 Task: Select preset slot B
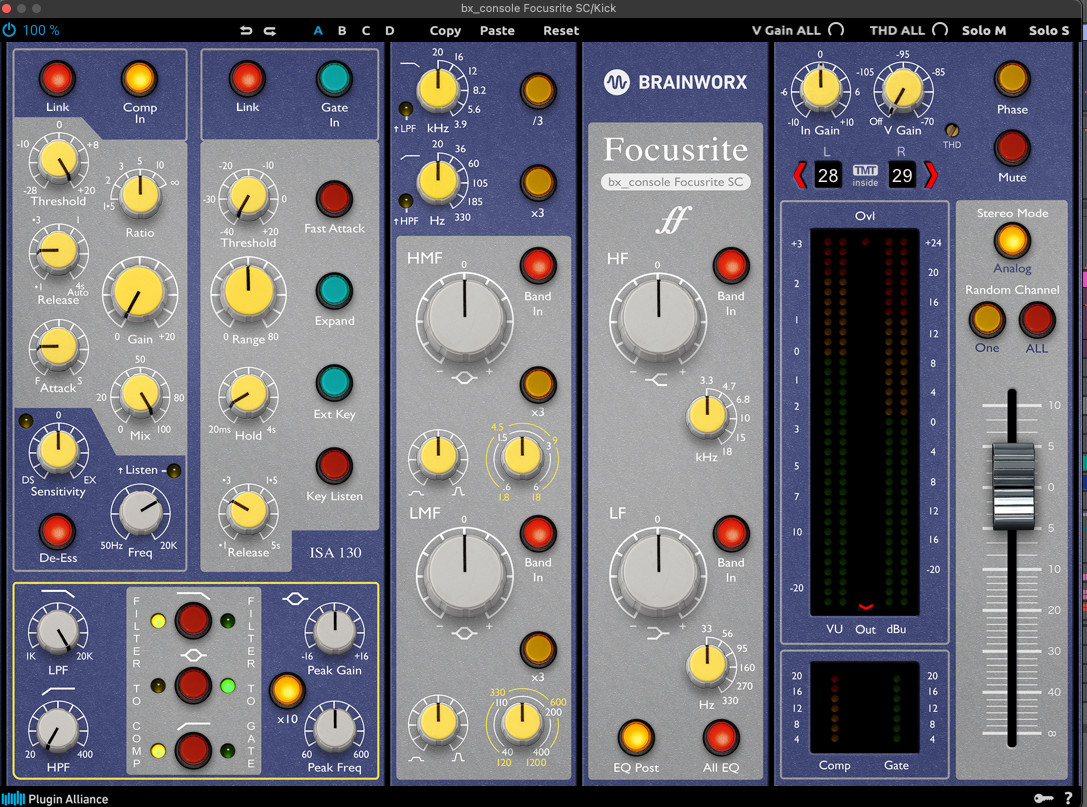342,31
